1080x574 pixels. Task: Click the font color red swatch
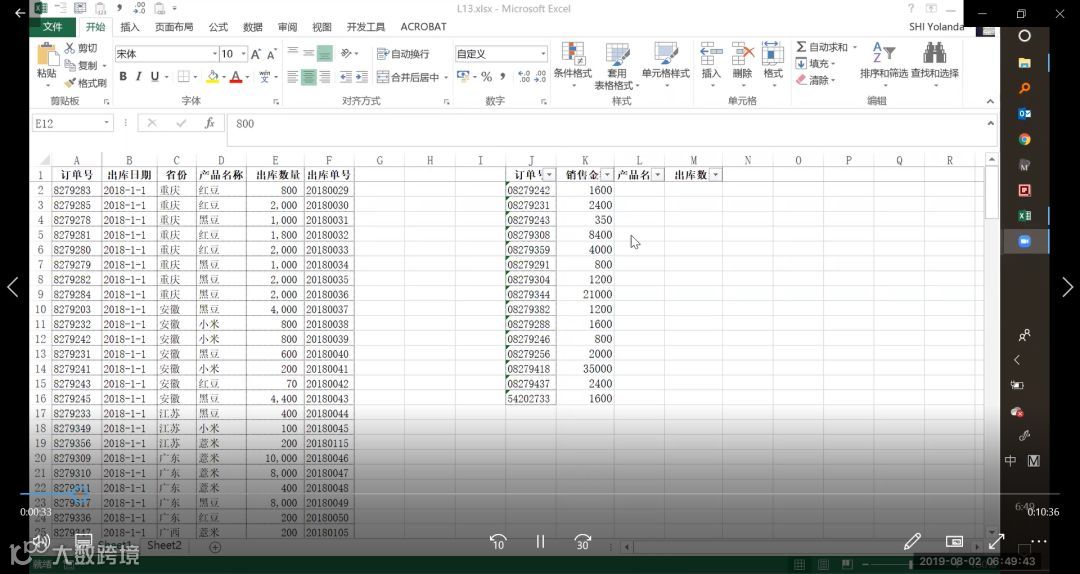click(x=236, y=76)
